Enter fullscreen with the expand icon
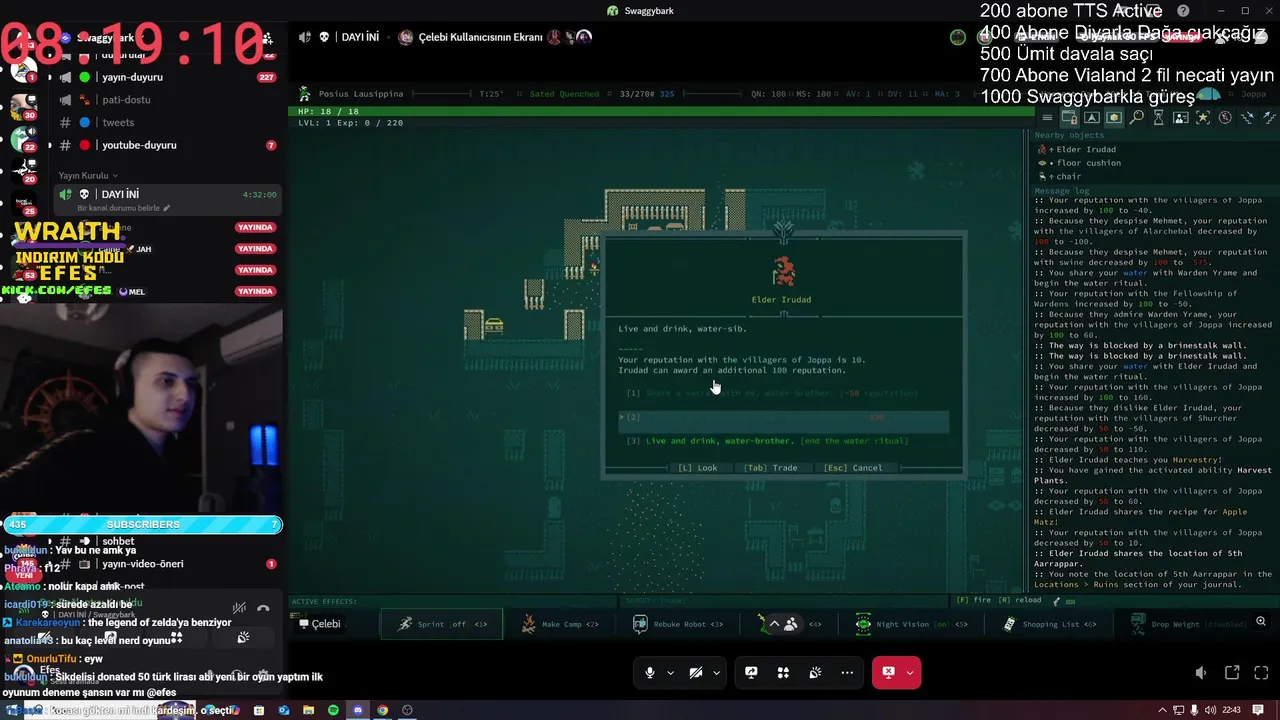The width and height of the screenshot is (1280, 720). pyautogui.click(x=1262, y=673)
